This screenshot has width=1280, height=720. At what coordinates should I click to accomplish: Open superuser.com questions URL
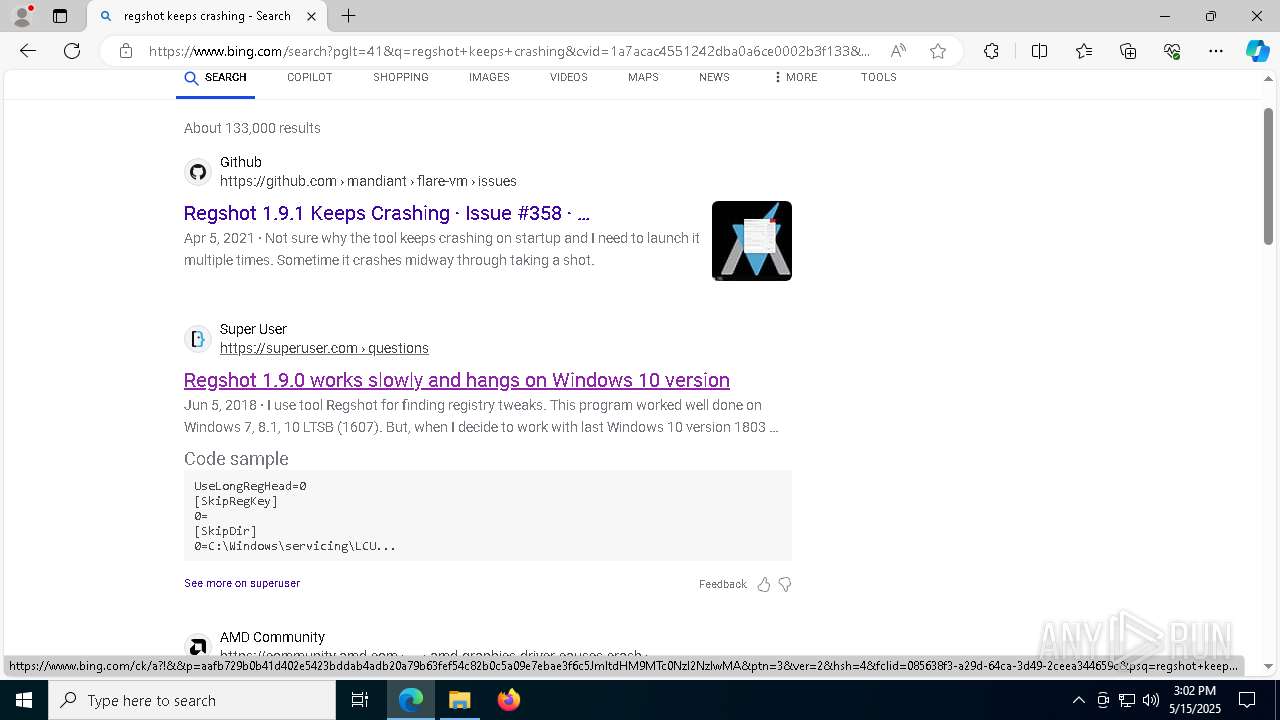[324, 348]
